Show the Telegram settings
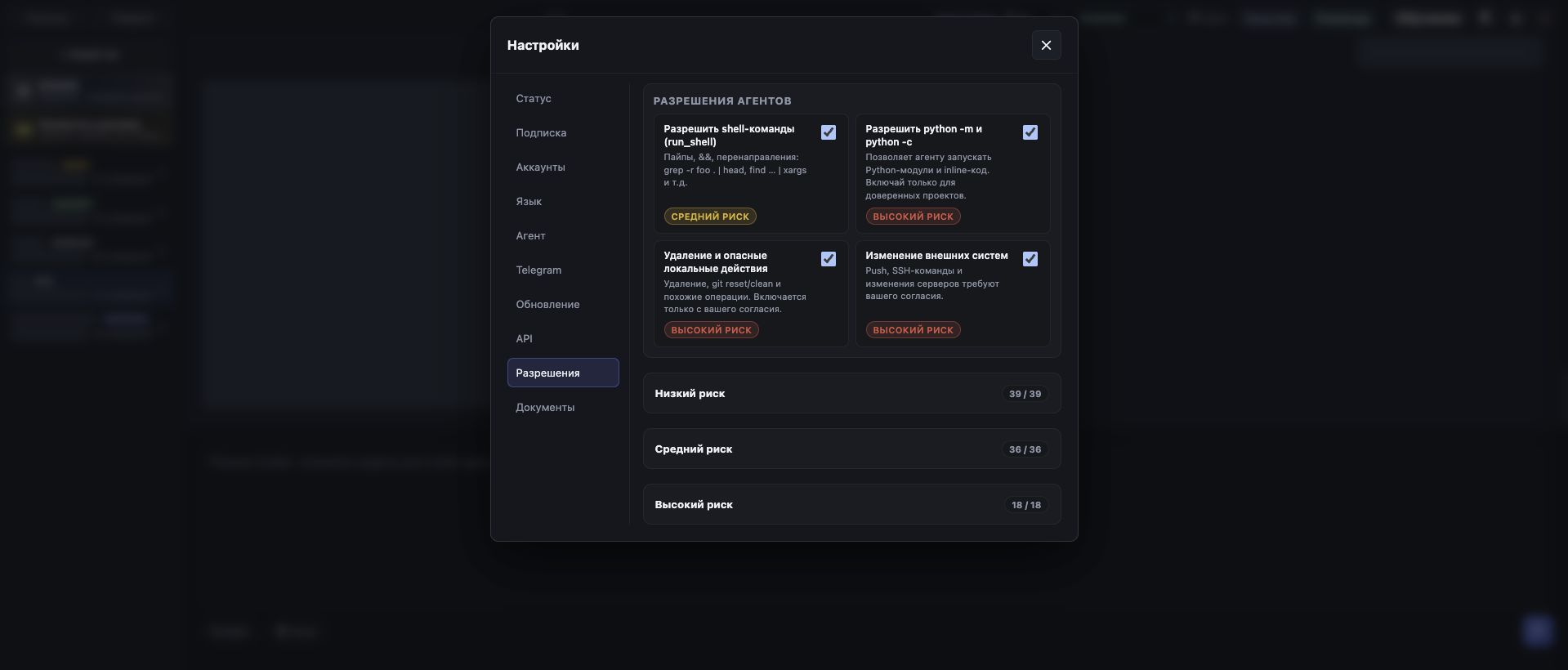The height and width of the screenshot is (670, 1568). 563,270
